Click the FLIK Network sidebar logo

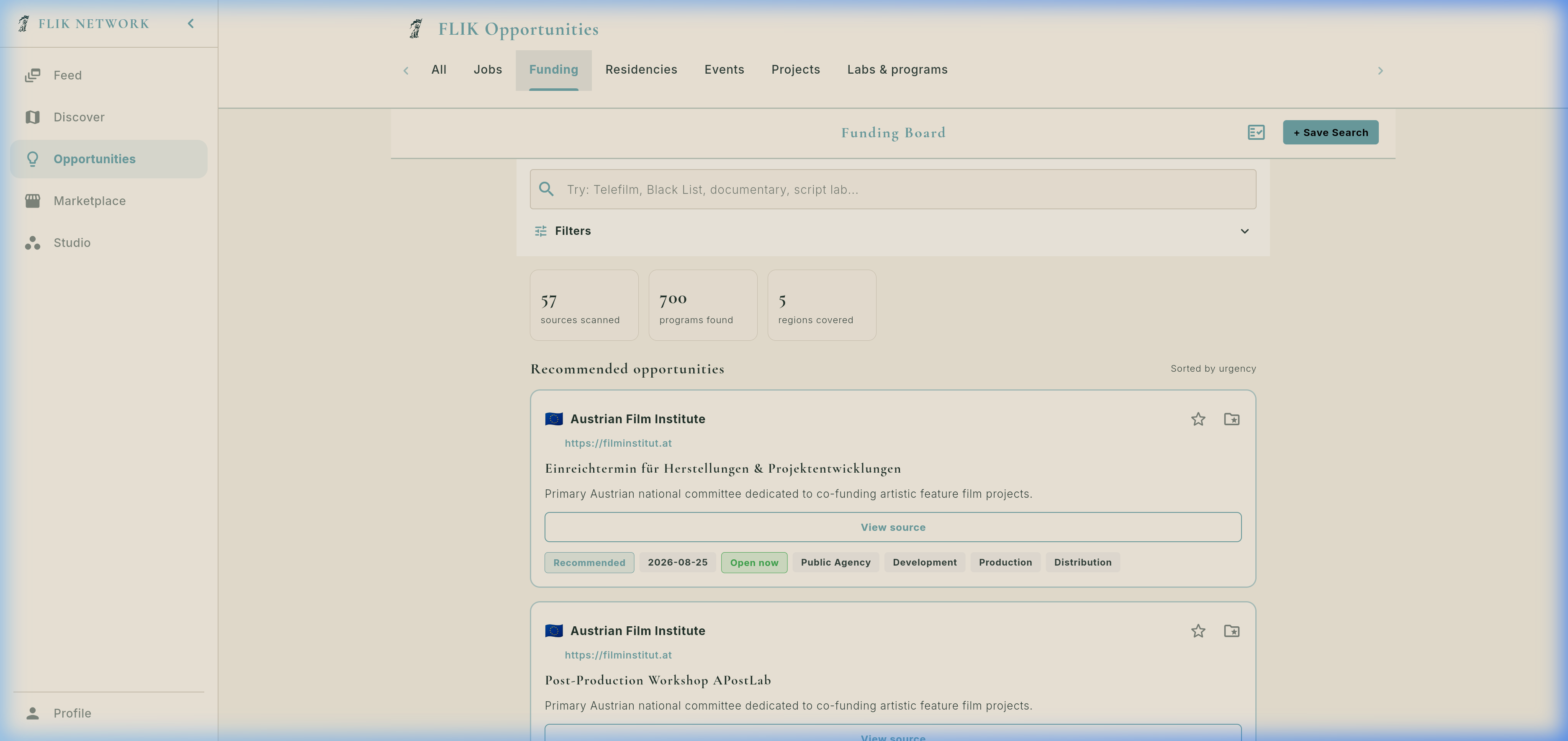[x=24, y=24]
